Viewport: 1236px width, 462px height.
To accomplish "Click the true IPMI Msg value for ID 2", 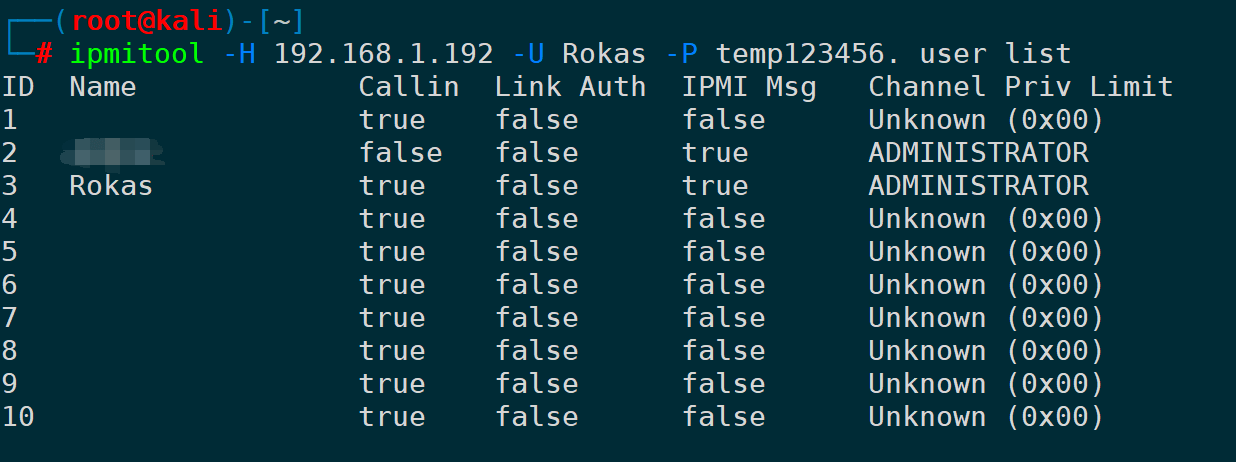I will click(715, 153).
